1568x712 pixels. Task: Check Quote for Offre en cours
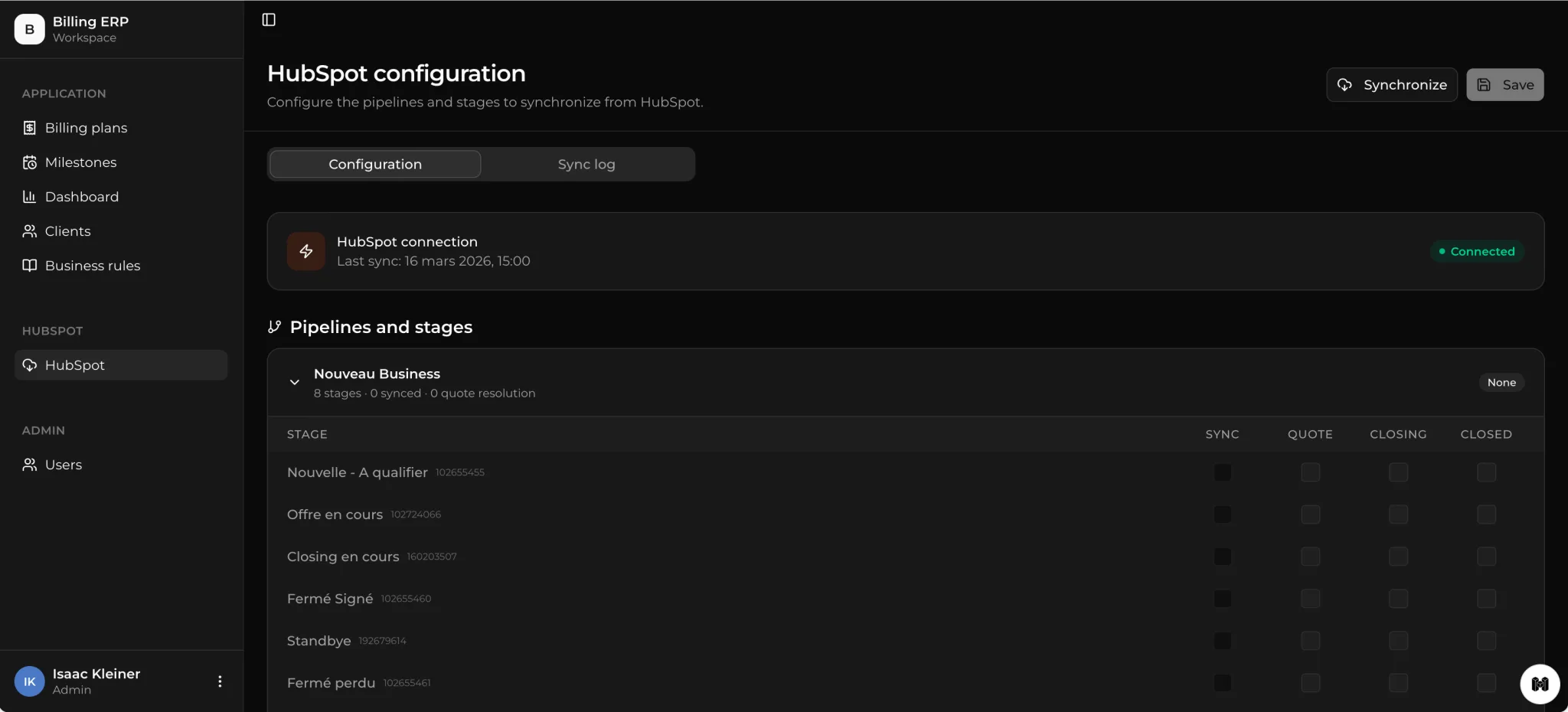pos(1311,514)
